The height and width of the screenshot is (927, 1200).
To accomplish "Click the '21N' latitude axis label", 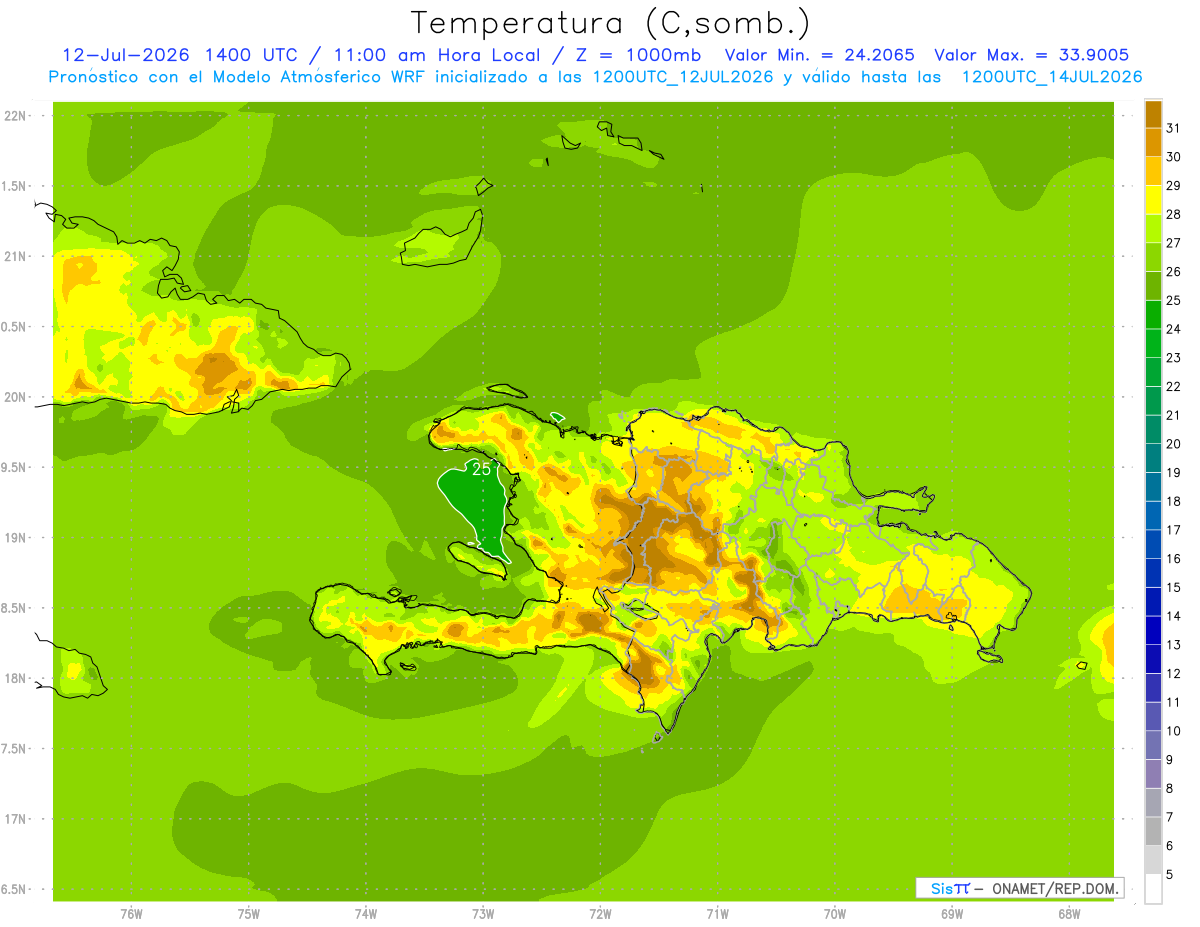I will pyautogui.click(x=14, y=256).
